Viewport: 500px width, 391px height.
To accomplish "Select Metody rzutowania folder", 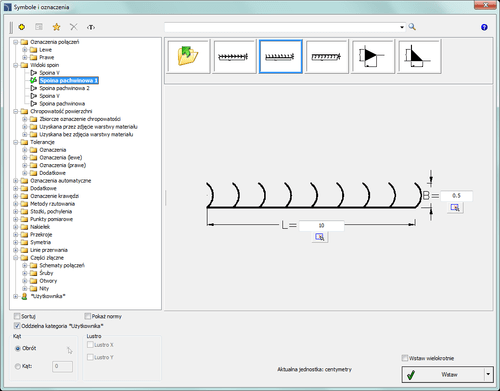I will pyautogui.click(x=52, y=204).
